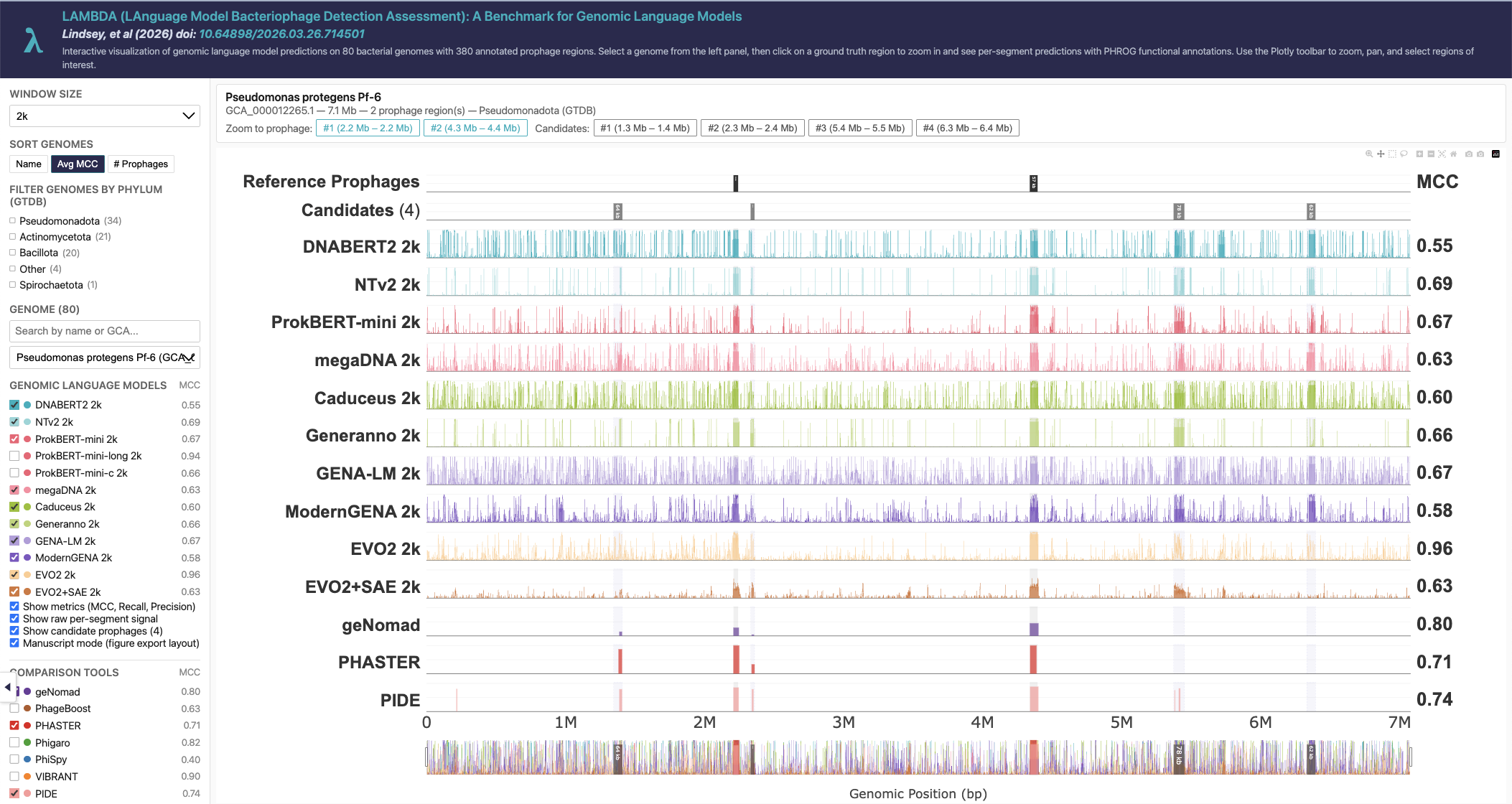The width and height of the screenshot is (1512, 804).
Task: Click the PHASTER red color dot
Action: [x=27, y=726]
